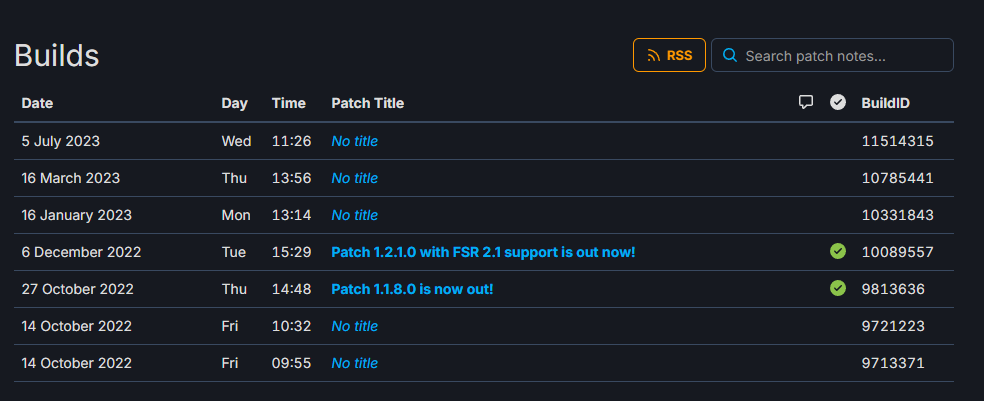
Task: Click green checkmark for Patch 1.2.1.0 row
Action: pos(838,251)
